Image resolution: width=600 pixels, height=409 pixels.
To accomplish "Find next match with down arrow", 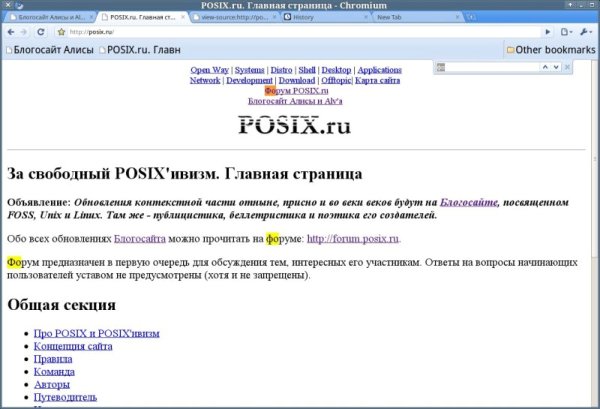I will (x=556, y=67).
